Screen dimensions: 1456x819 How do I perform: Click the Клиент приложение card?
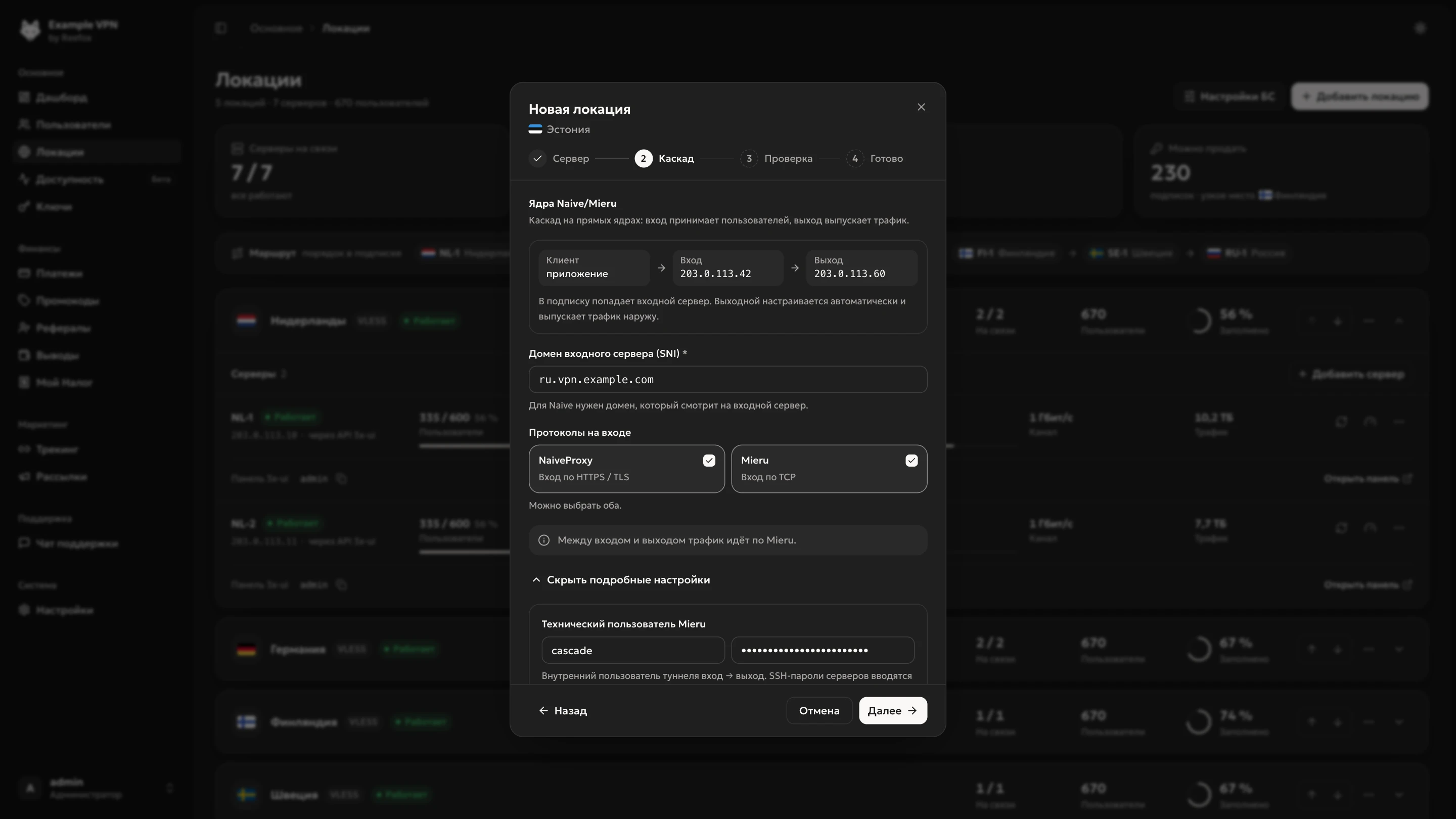[594, 267]
